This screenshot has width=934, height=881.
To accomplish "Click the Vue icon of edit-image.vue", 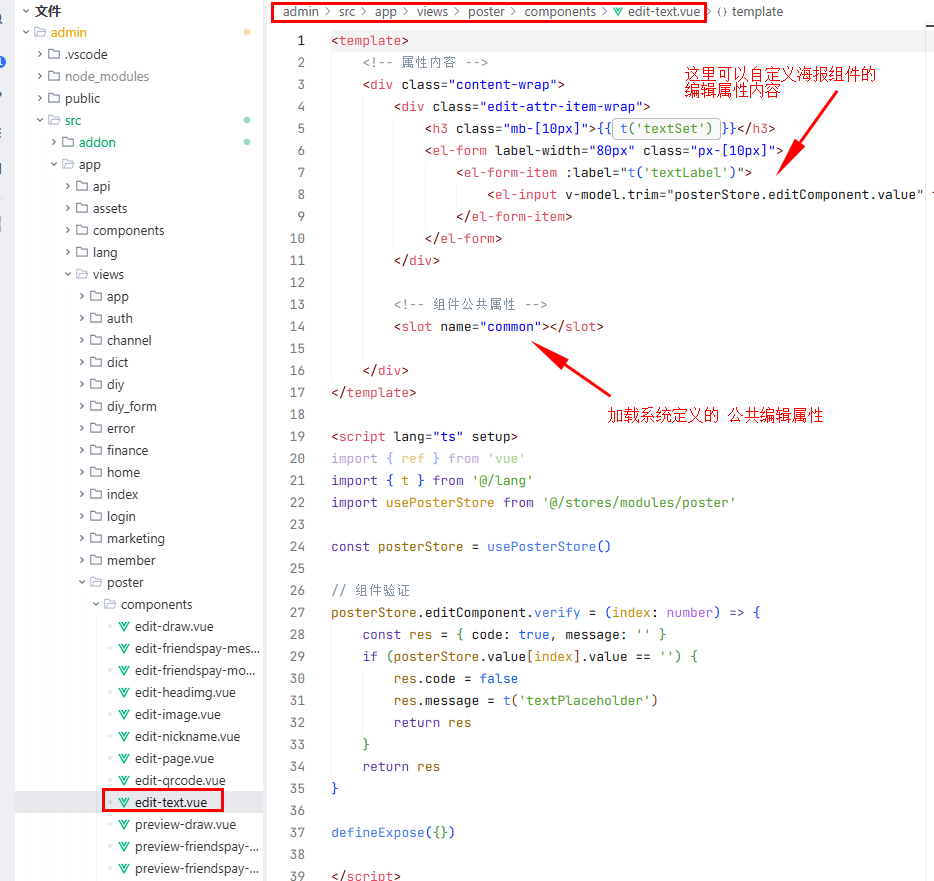I will click(124, 715).
